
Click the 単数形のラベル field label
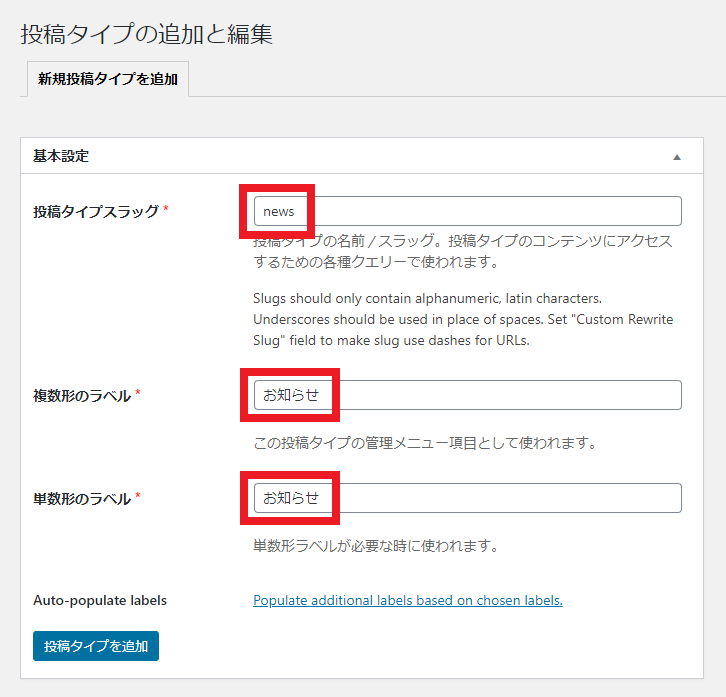[x=82, y=498]
